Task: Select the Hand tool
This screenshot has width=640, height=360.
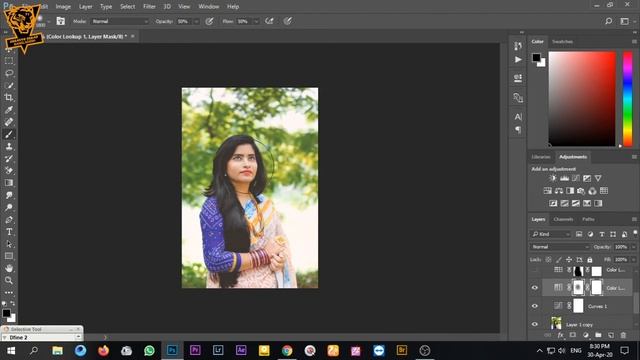Action: click(9, 268)
